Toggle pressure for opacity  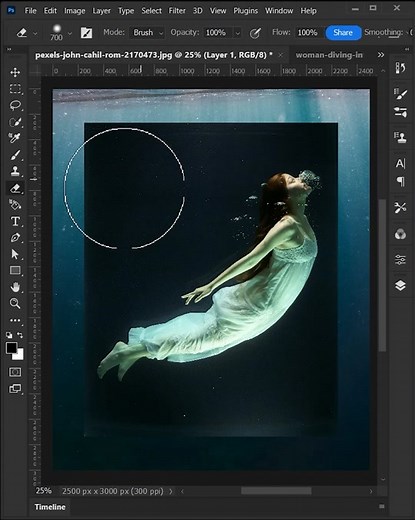255,33
